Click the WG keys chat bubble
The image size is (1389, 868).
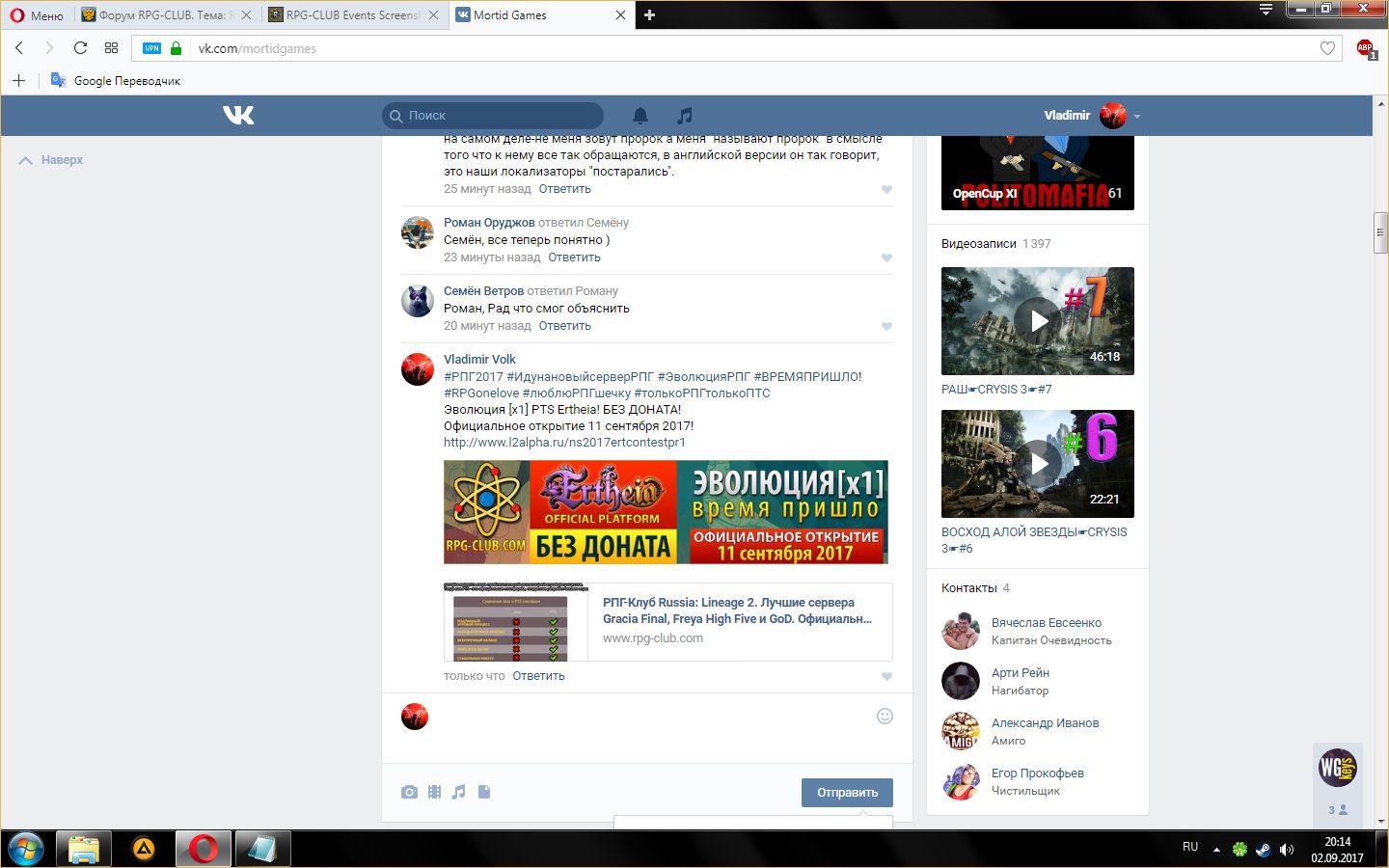pos(1338,768)
